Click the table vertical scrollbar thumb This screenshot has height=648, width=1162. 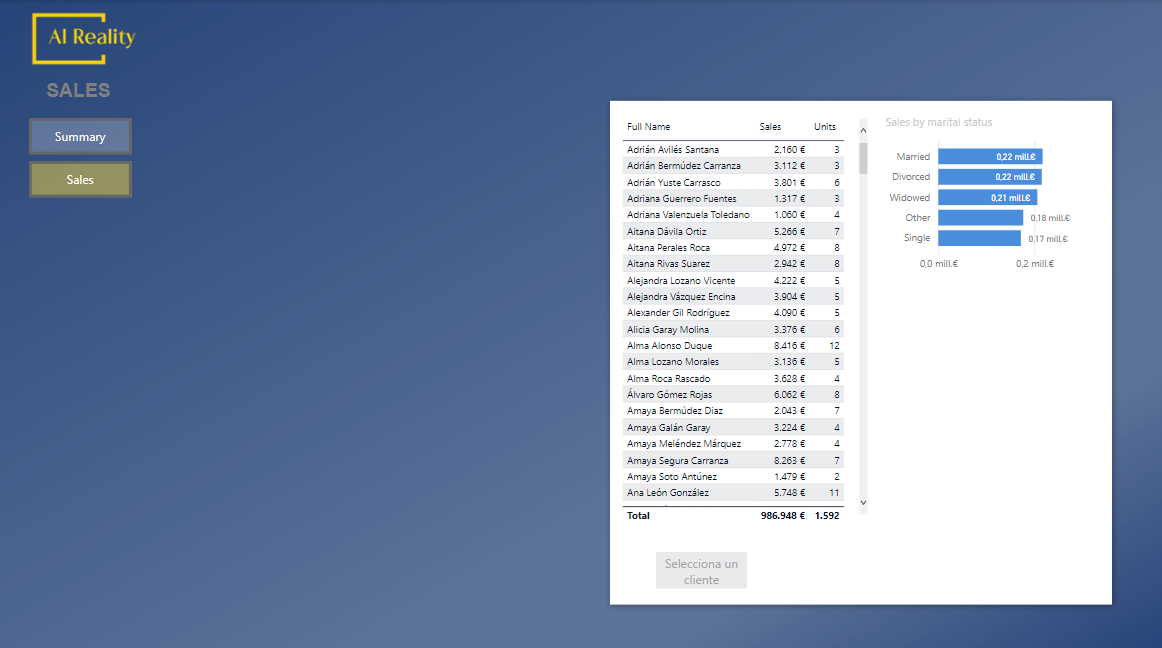[x=863, y=157]
